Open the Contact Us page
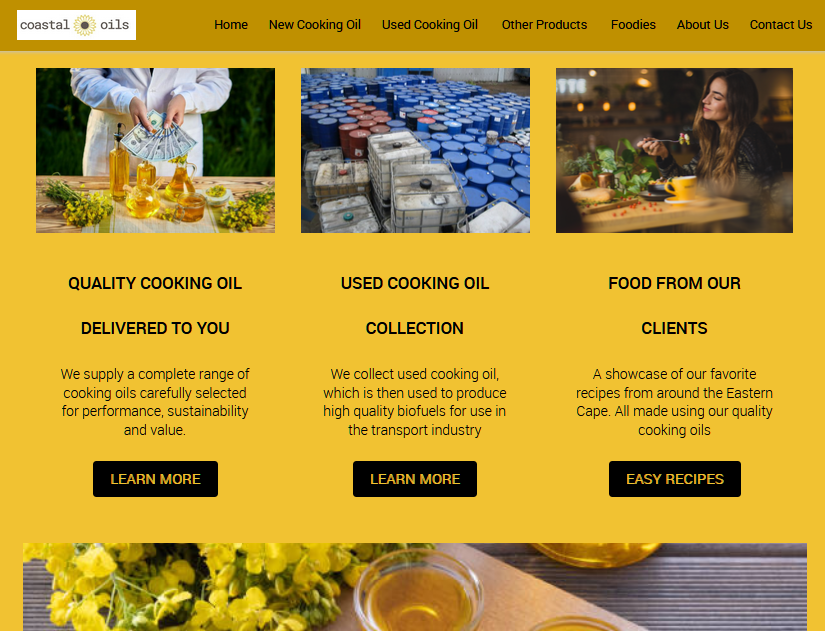This screenshot has height=631, width=825. 781,25
